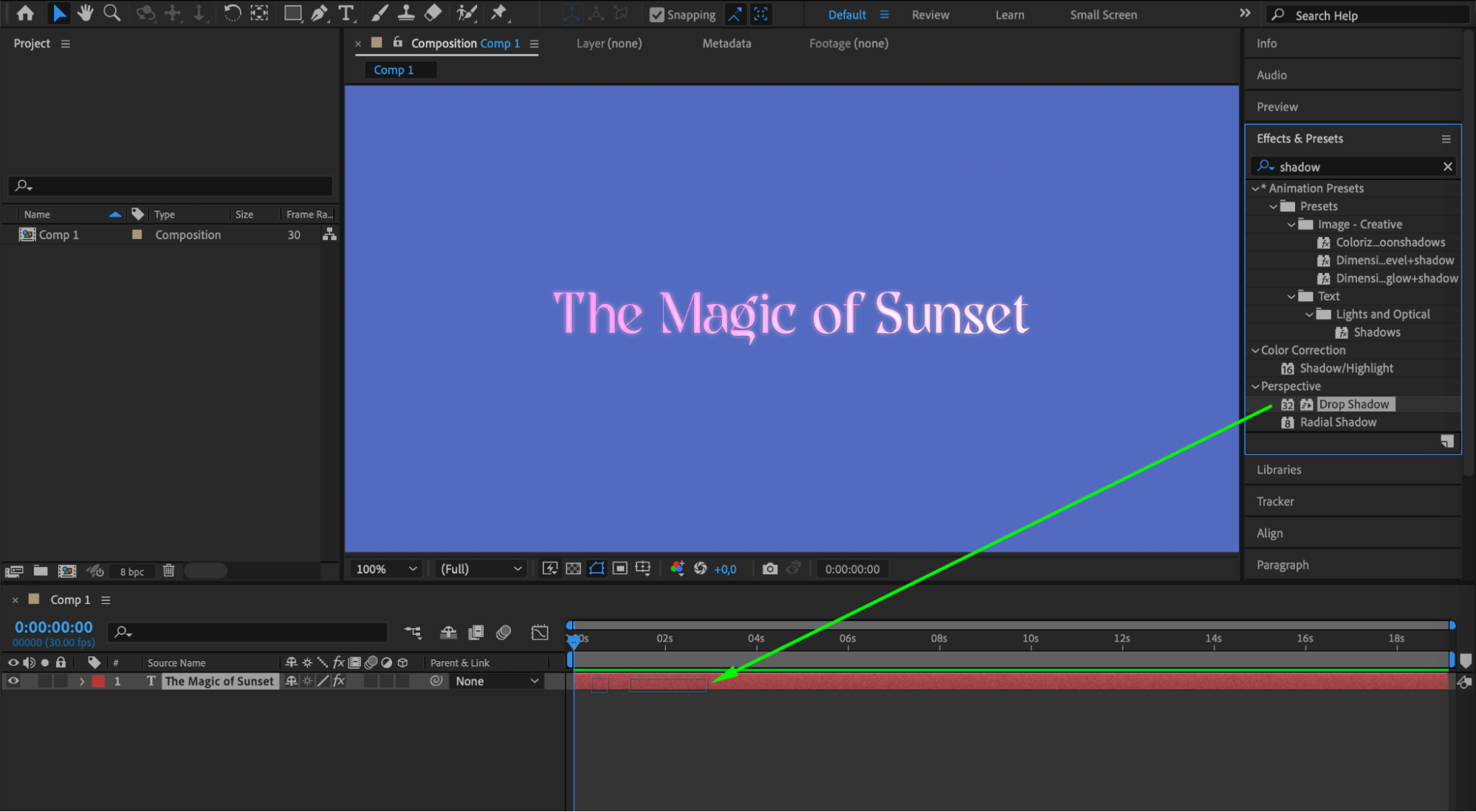Hide The Magic of Sunset layer
The width and height of the screenshot is (1476, 812).
click(x=13, y=681)
